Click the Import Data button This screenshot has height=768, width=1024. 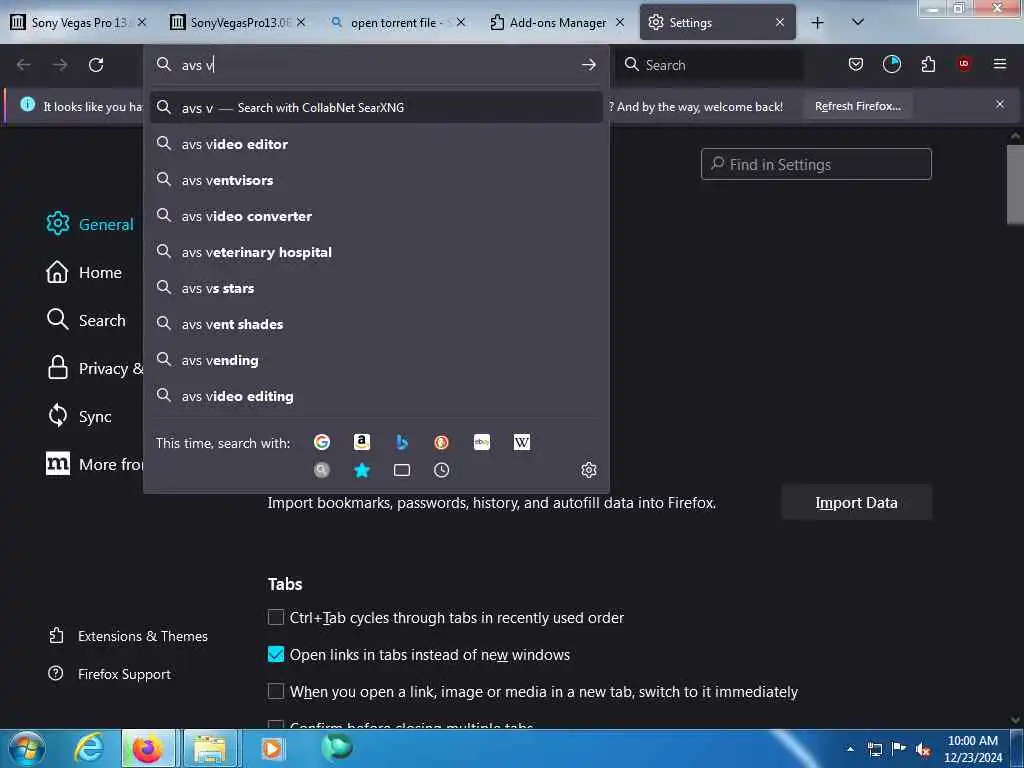click(856, 502)
